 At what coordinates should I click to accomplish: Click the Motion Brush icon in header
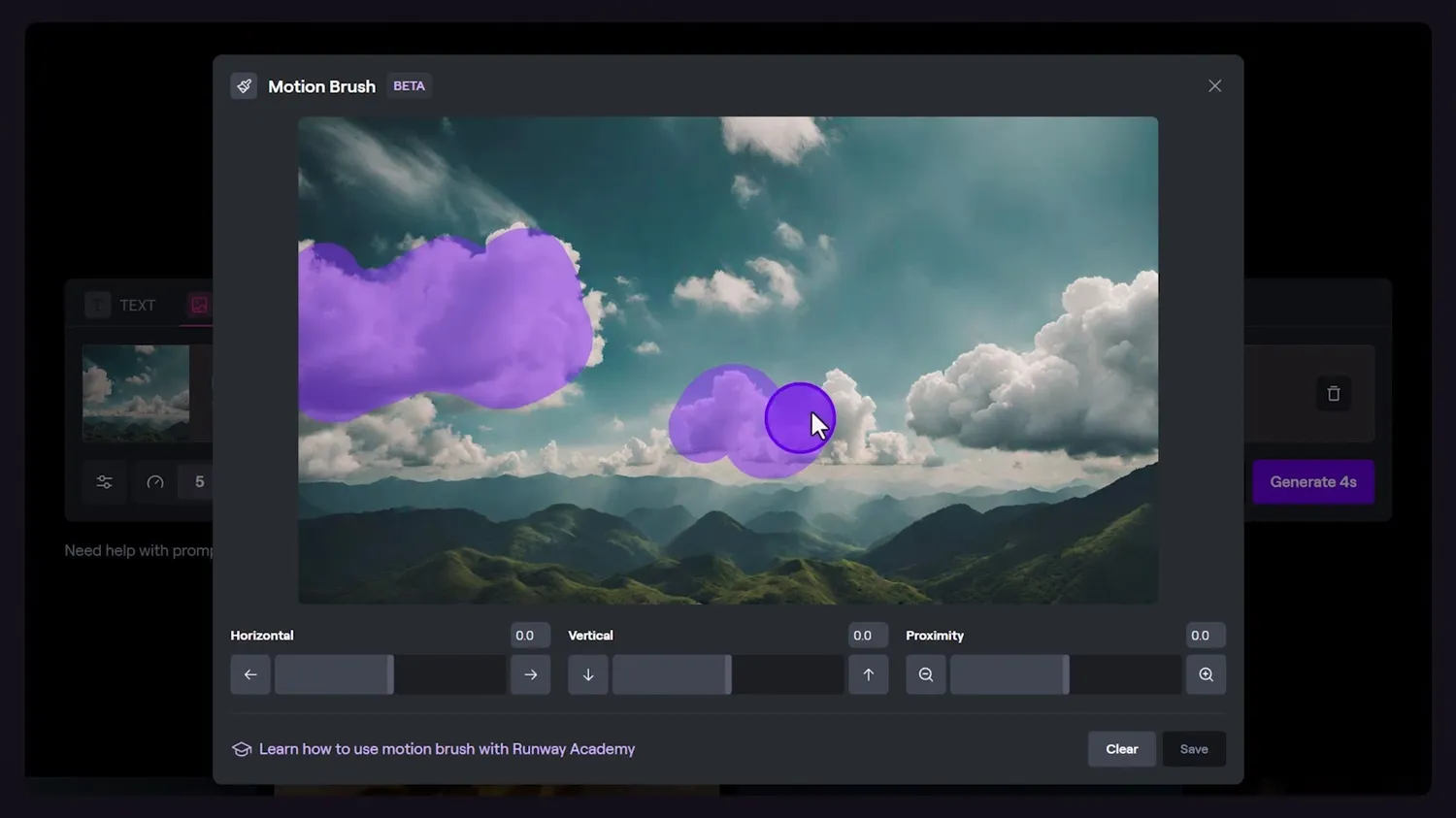point(244,86)
